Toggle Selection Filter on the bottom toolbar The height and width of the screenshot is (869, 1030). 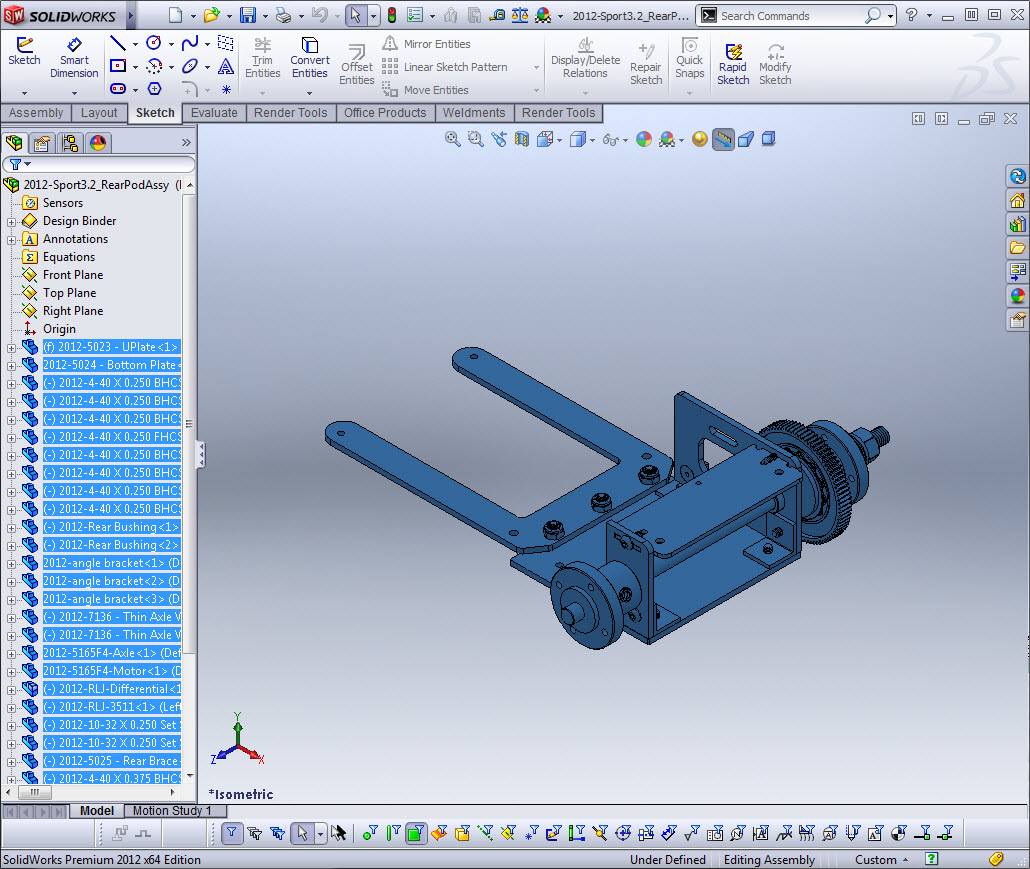[232, 833]
